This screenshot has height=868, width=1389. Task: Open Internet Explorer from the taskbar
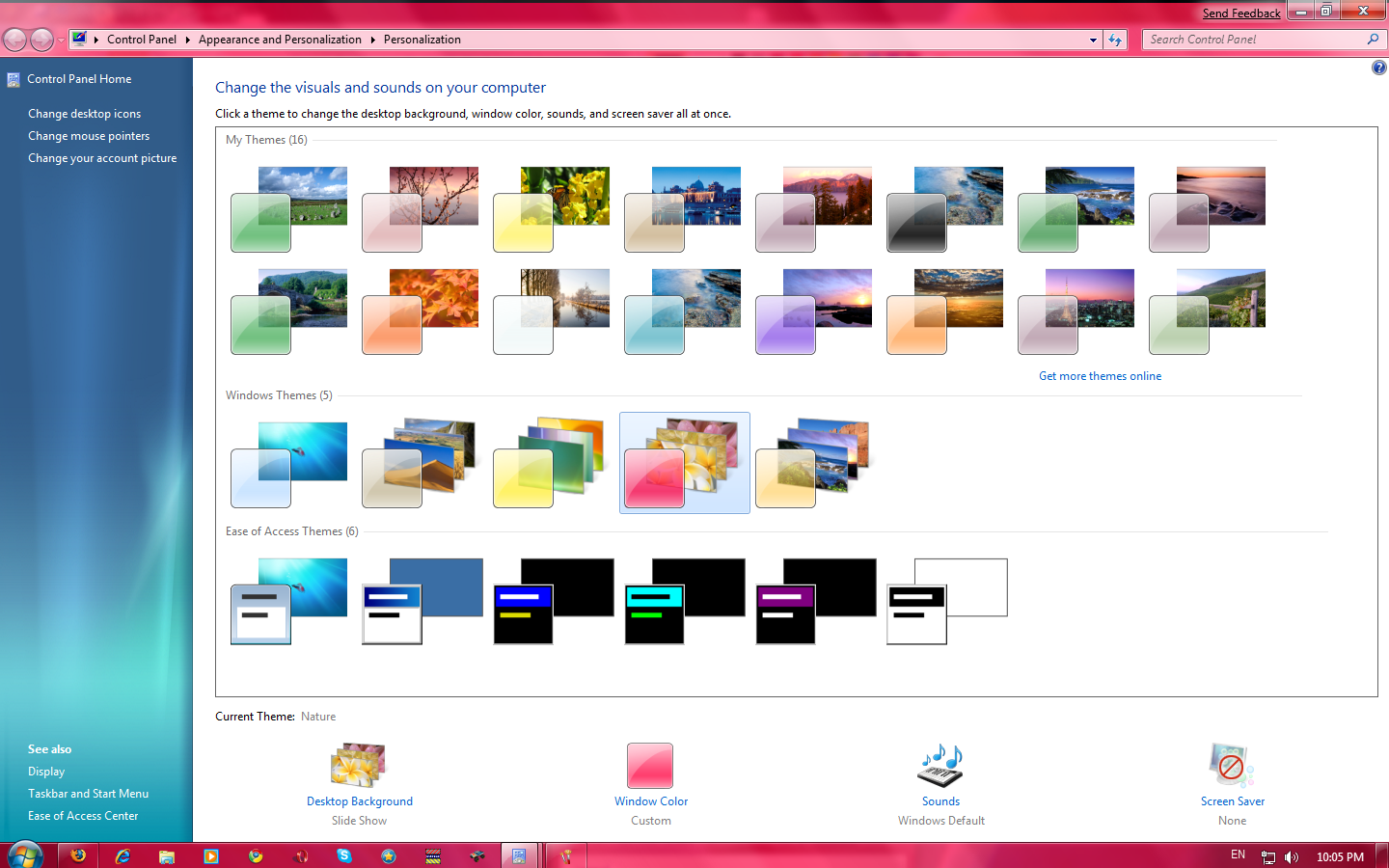[123, 855]
